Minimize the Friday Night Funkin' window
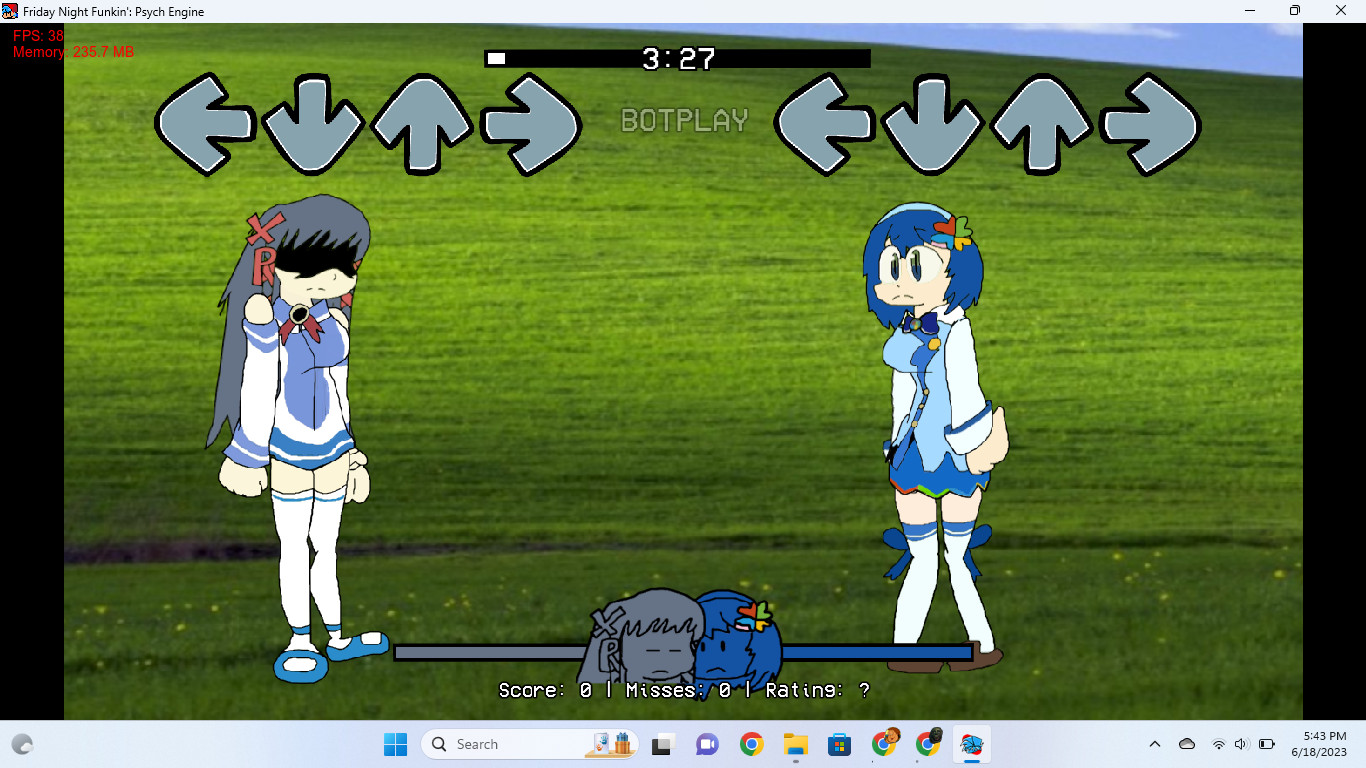 (x=1250, y=11)
